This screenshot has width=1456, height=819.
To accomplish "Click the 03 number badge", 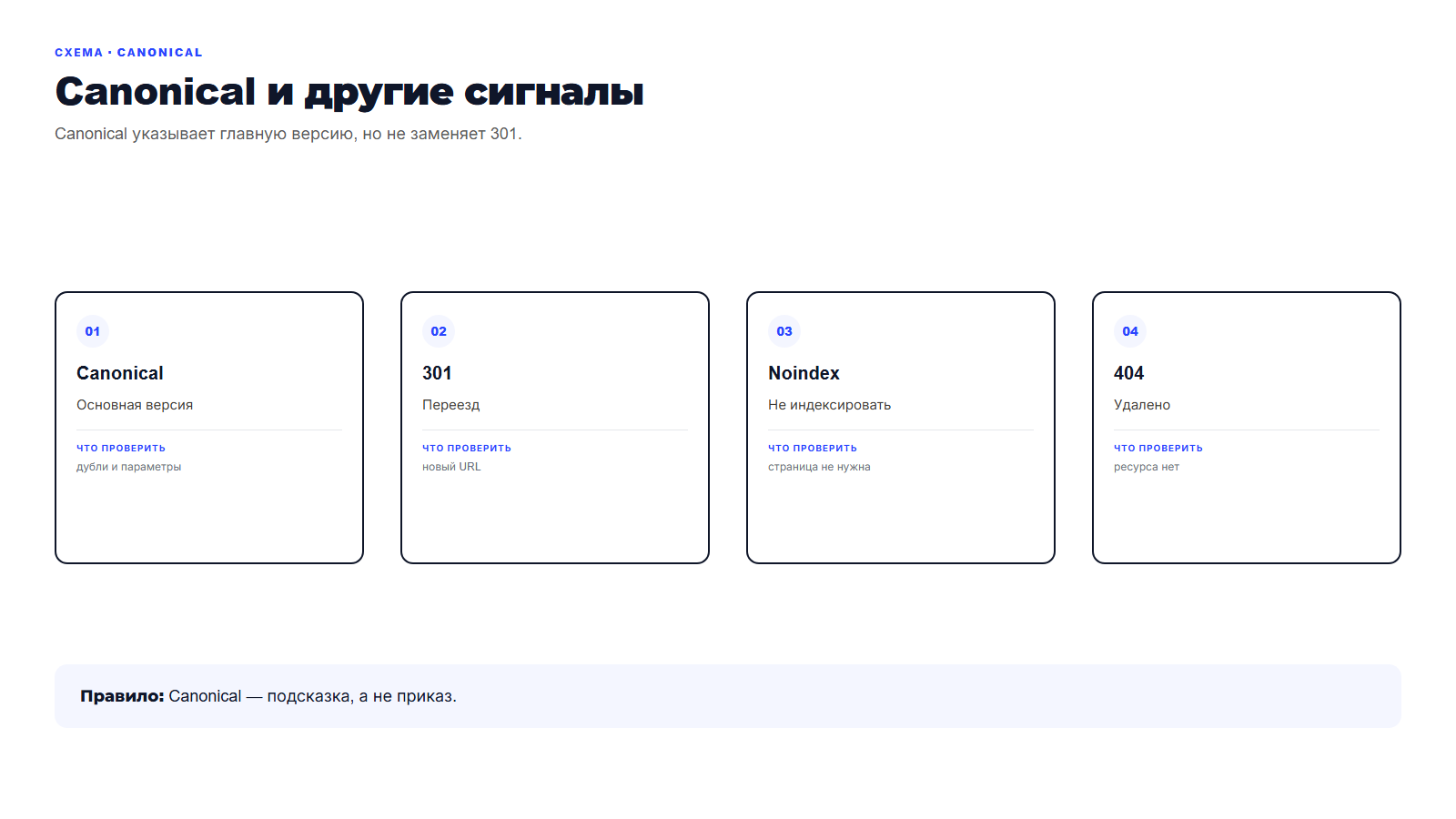I will (x=784, y=331).
